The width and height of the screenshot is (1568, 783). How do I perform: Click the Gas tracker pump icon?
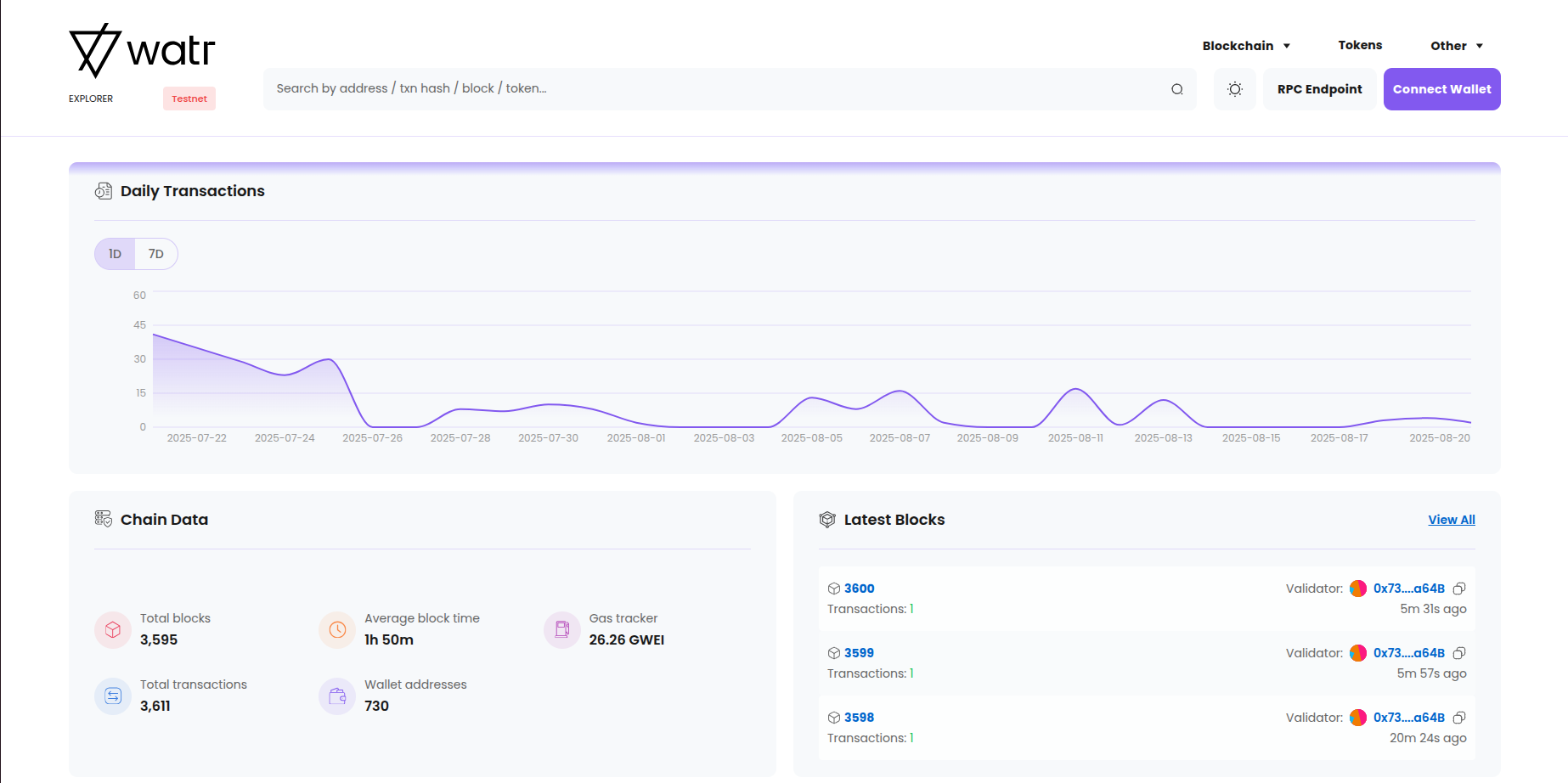(561, 630)
